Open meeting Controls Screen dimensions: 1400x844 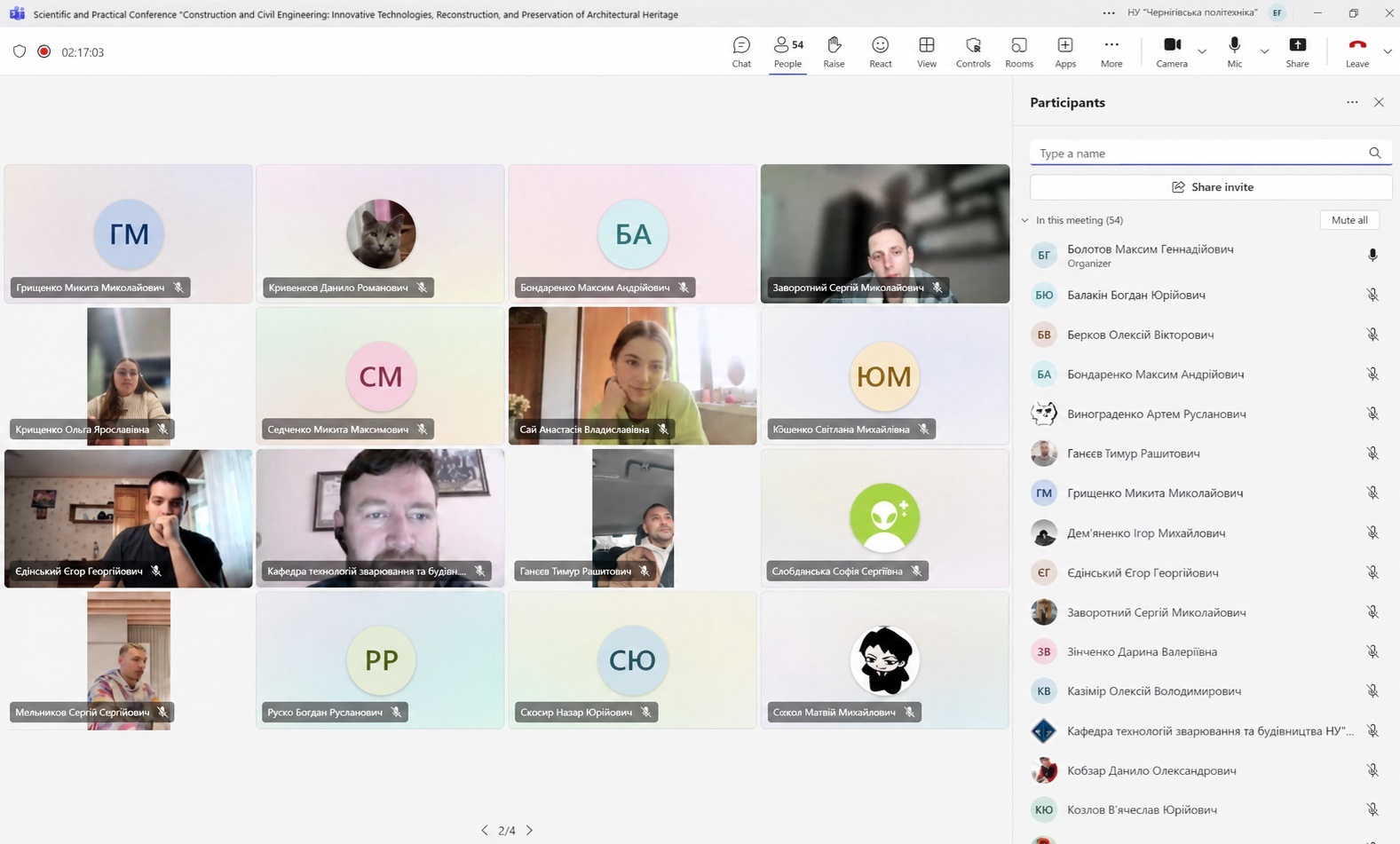click(973, 51)
